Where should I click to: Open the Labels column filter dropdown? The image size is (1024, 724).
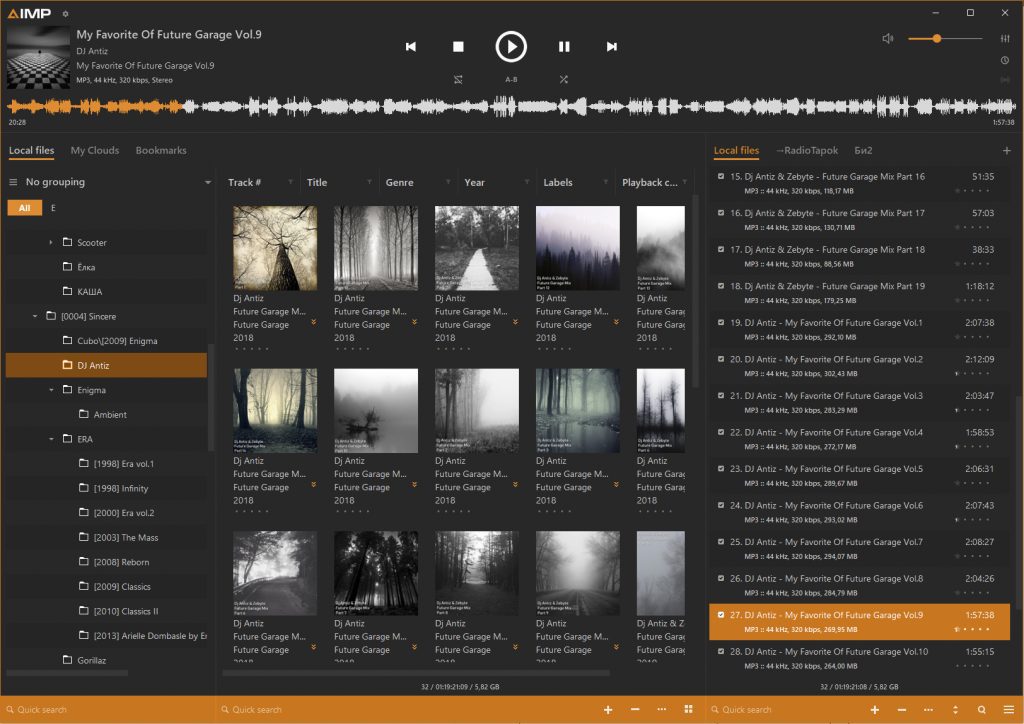tap(605, 182)
